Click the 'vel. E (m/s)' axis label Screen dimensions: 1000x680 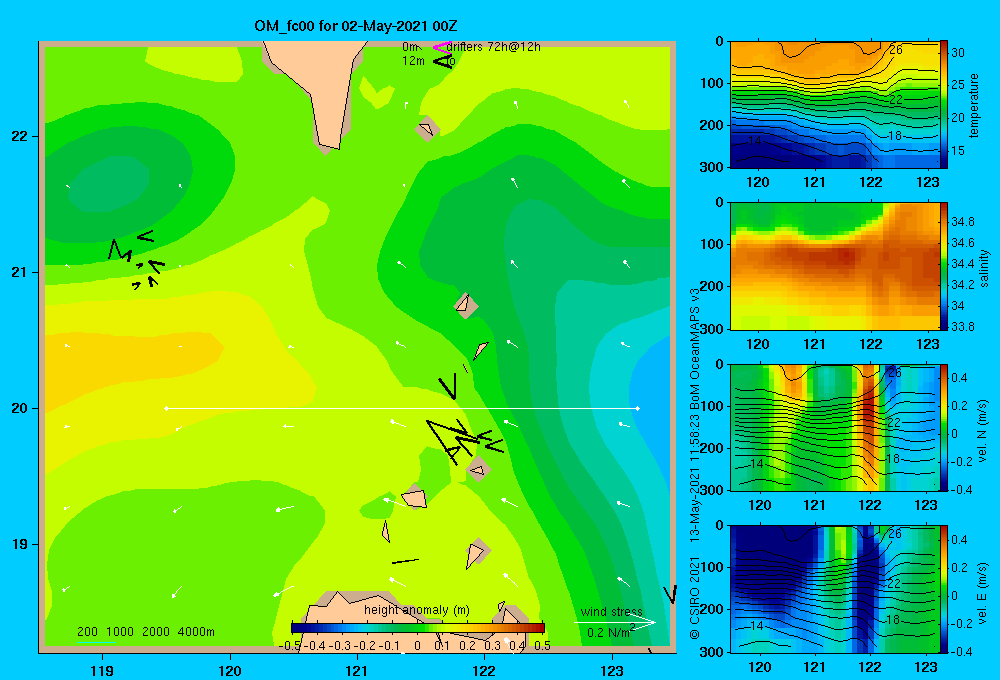(x=983, y=593)
